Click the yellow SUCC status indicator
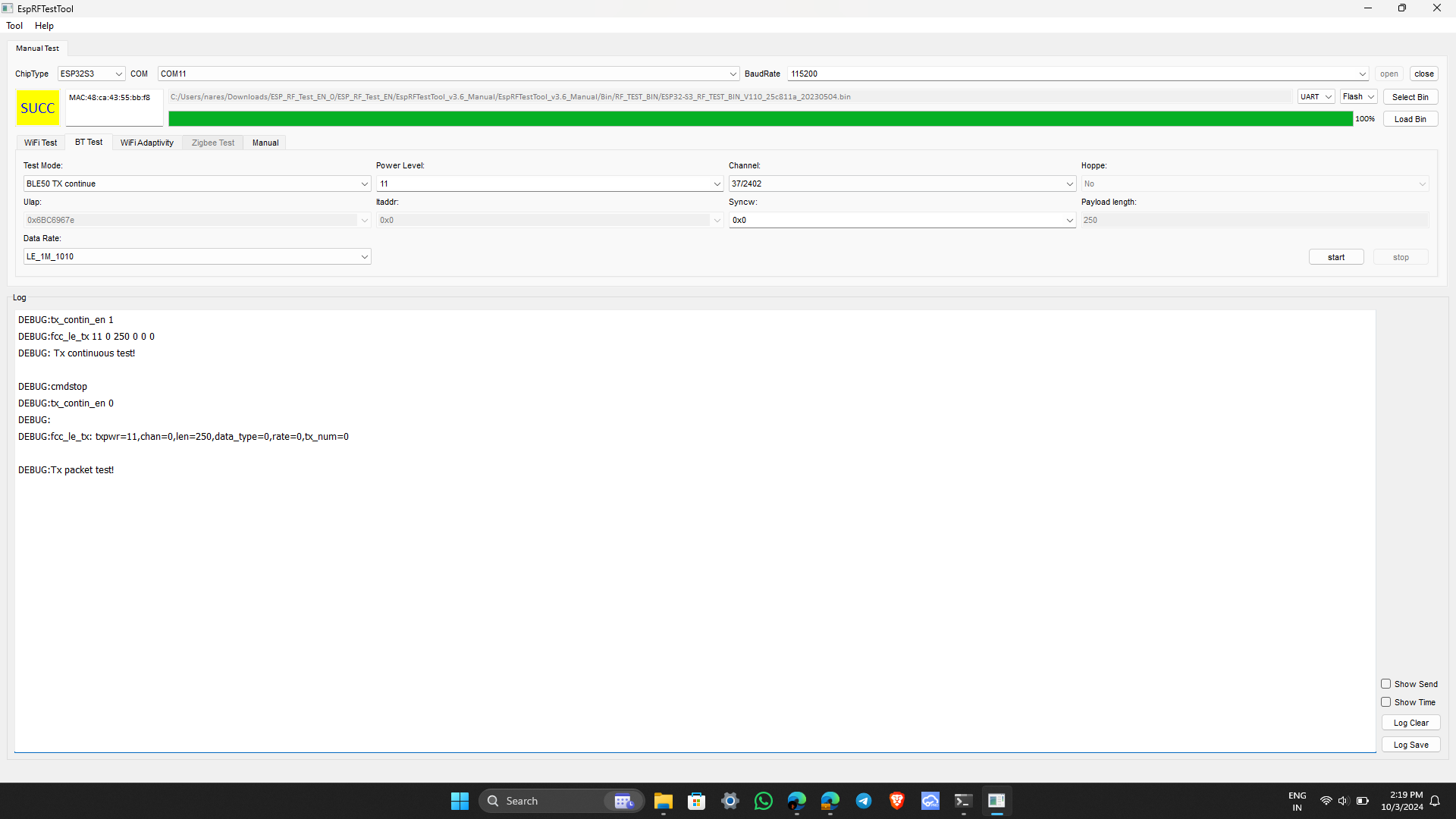 coord(38,108)
